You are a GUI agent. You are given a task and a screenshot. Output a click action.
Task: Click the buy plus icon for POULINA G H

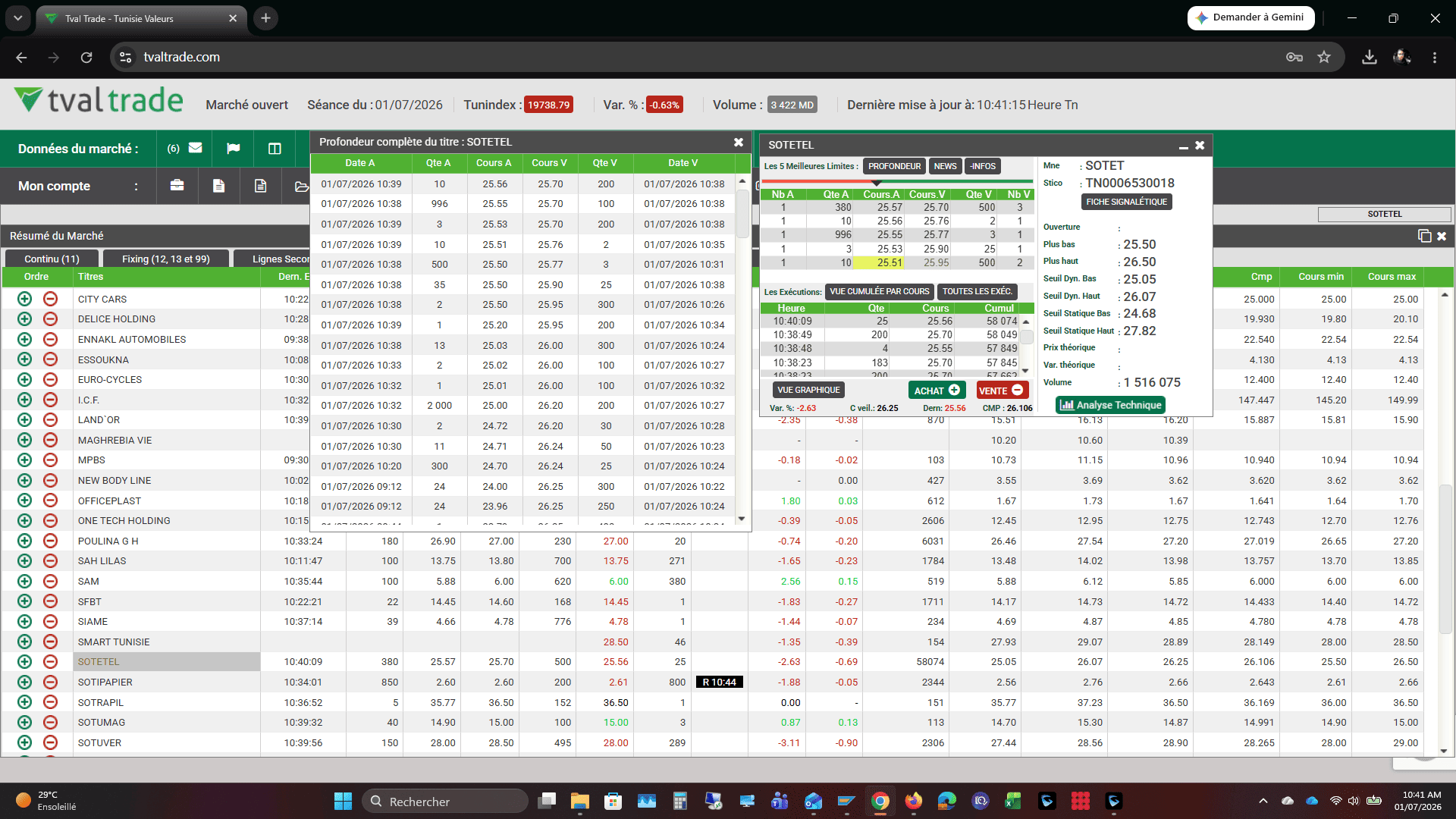[x=24, y=541]
